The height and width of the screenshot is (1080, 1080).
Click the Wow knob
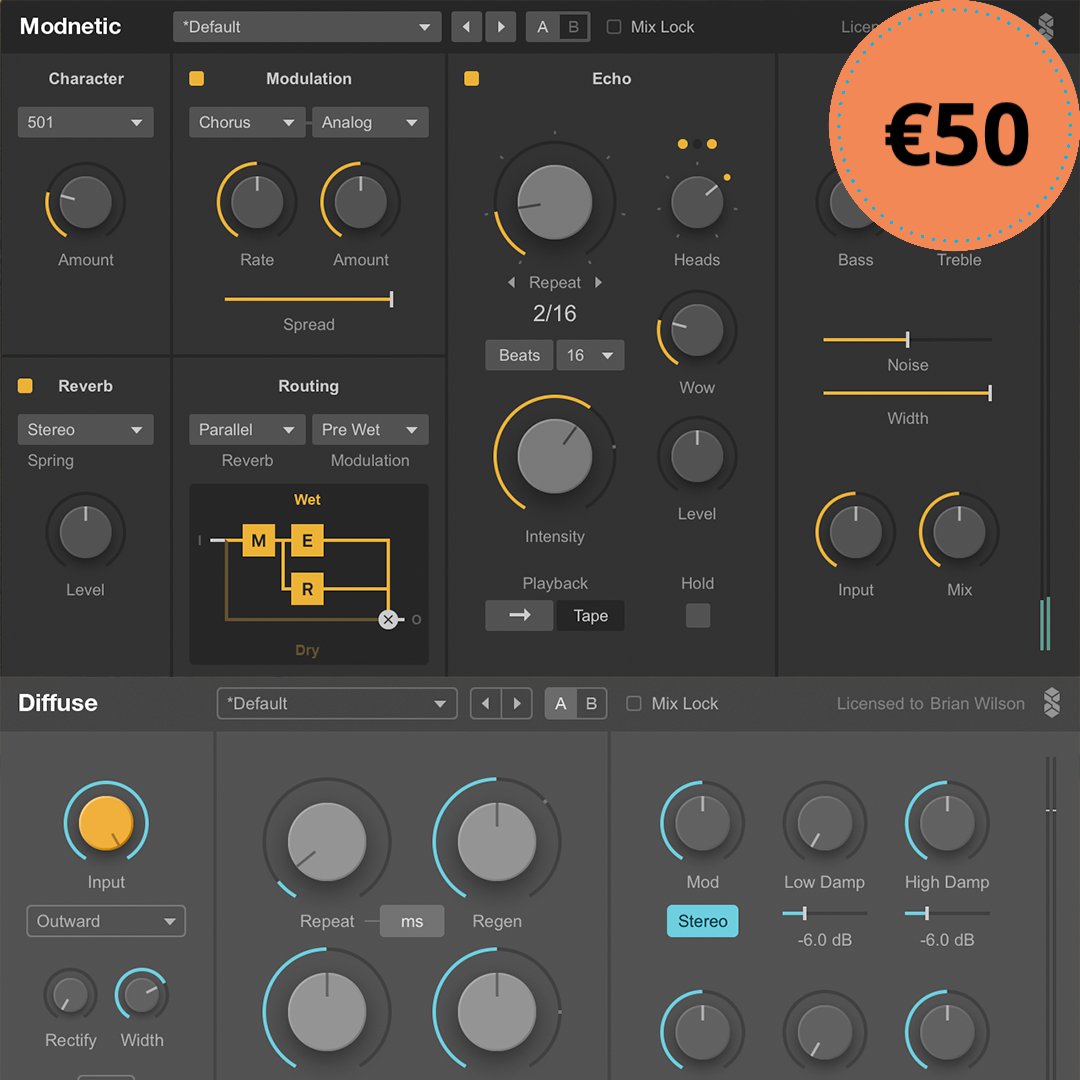697,330
